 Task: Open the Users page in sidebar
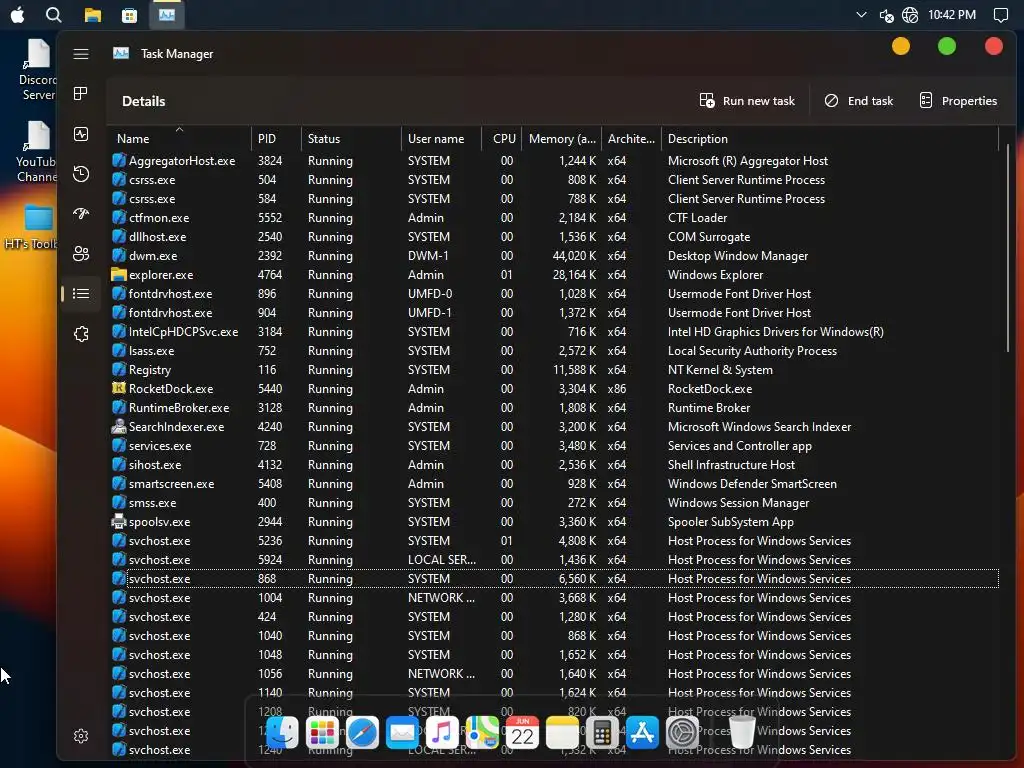coord(81,253)
